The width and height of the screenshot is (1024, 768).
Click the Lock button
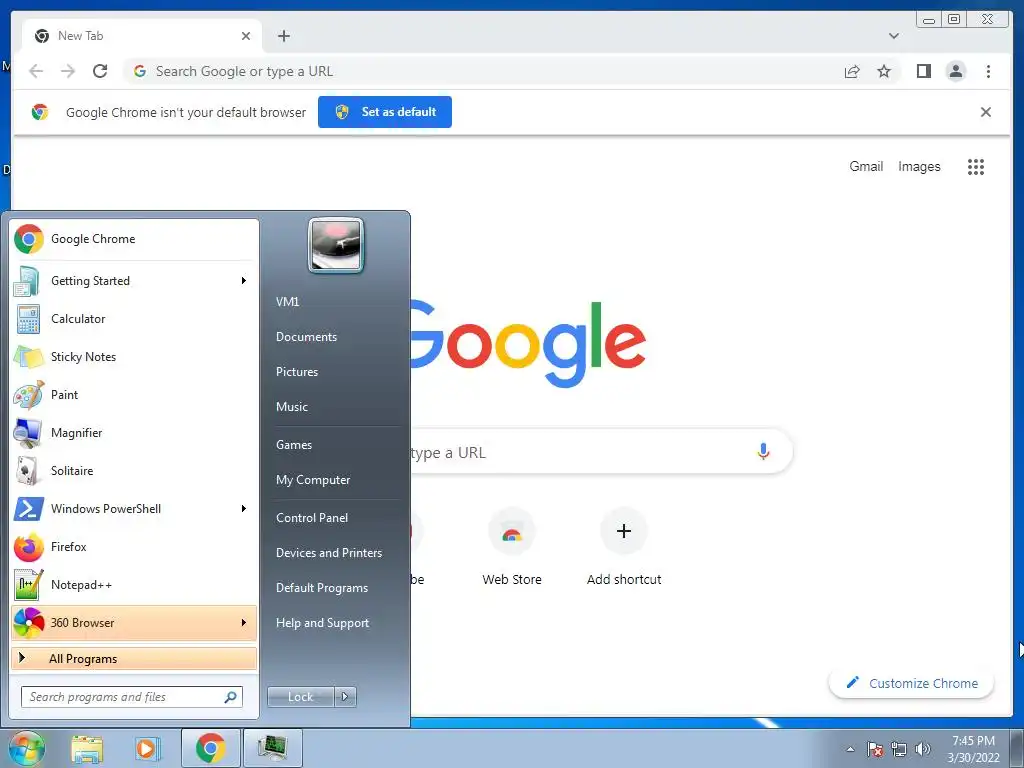(x=300, y=697)
